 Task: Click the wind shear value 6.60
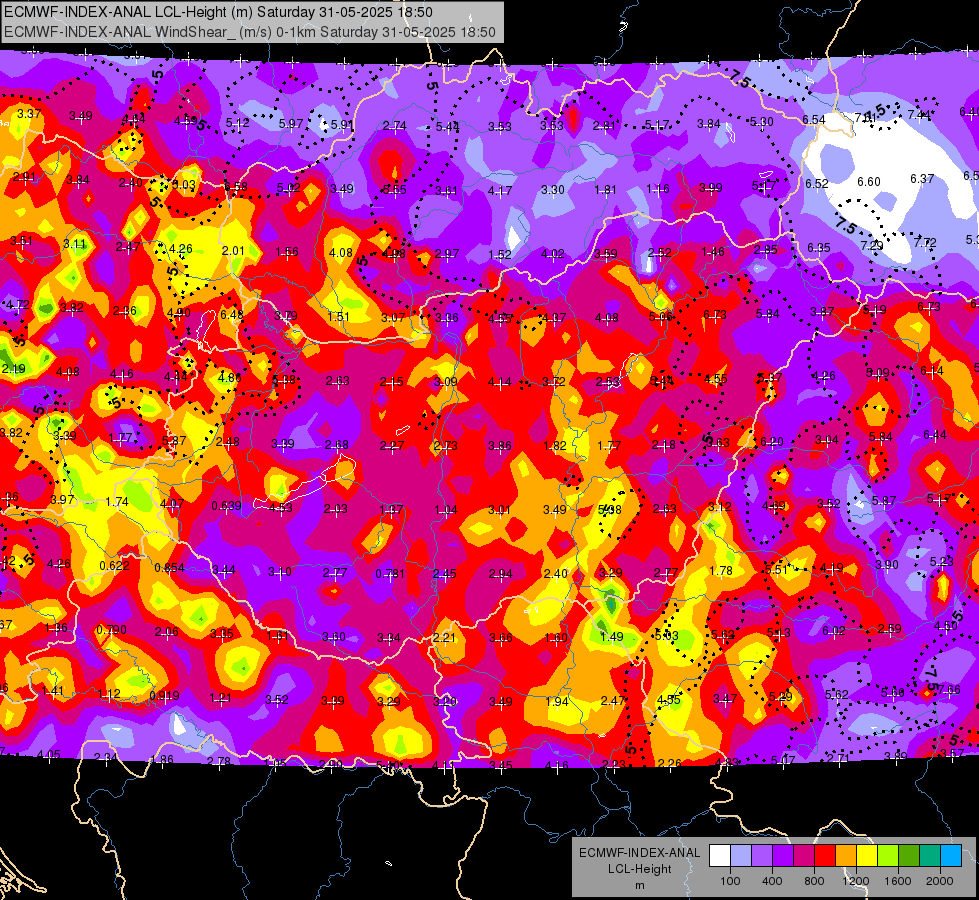868,182
